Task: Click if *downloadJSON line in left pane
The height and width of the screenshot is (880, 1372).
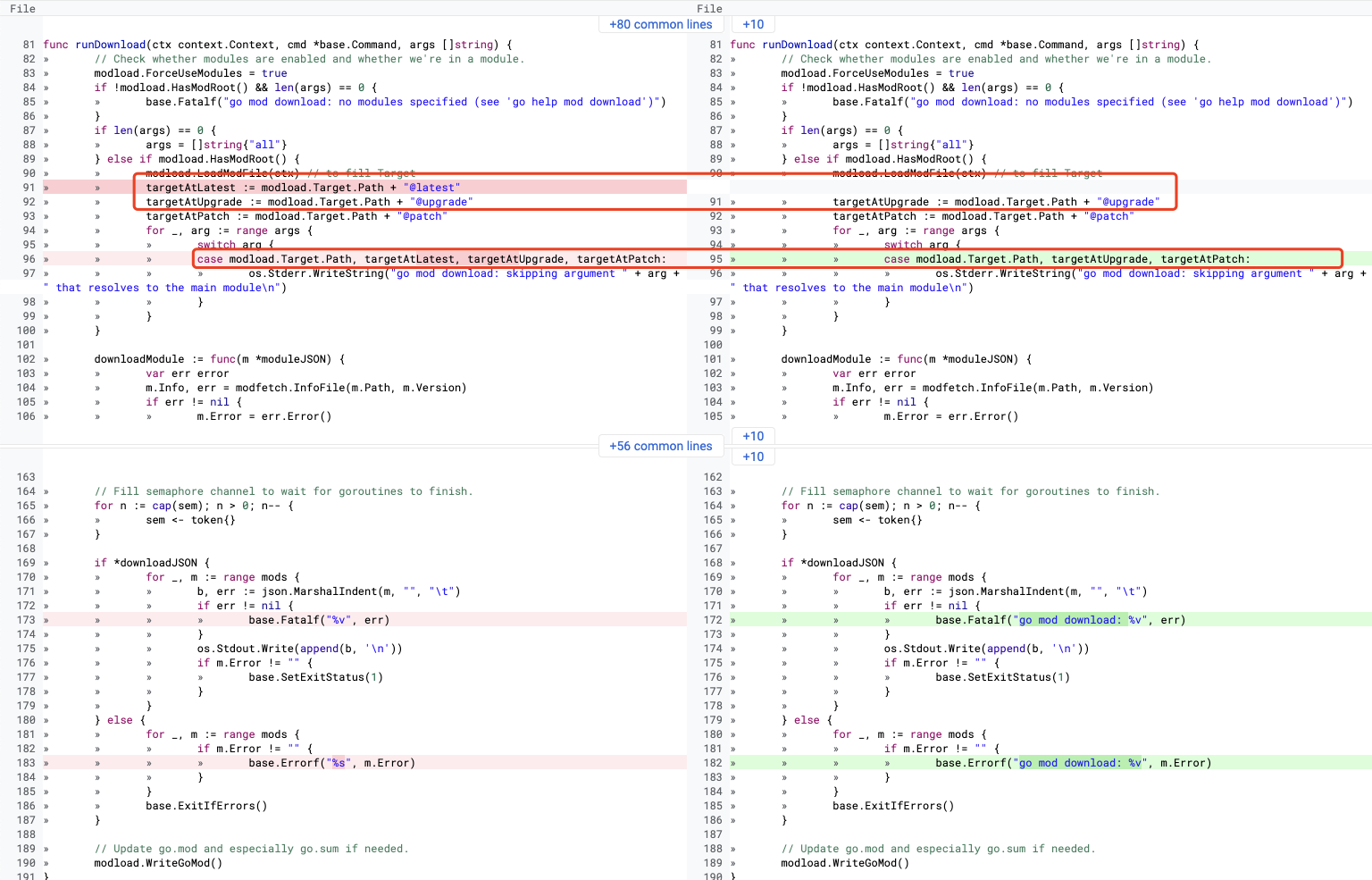Action: tap(152, 563)
